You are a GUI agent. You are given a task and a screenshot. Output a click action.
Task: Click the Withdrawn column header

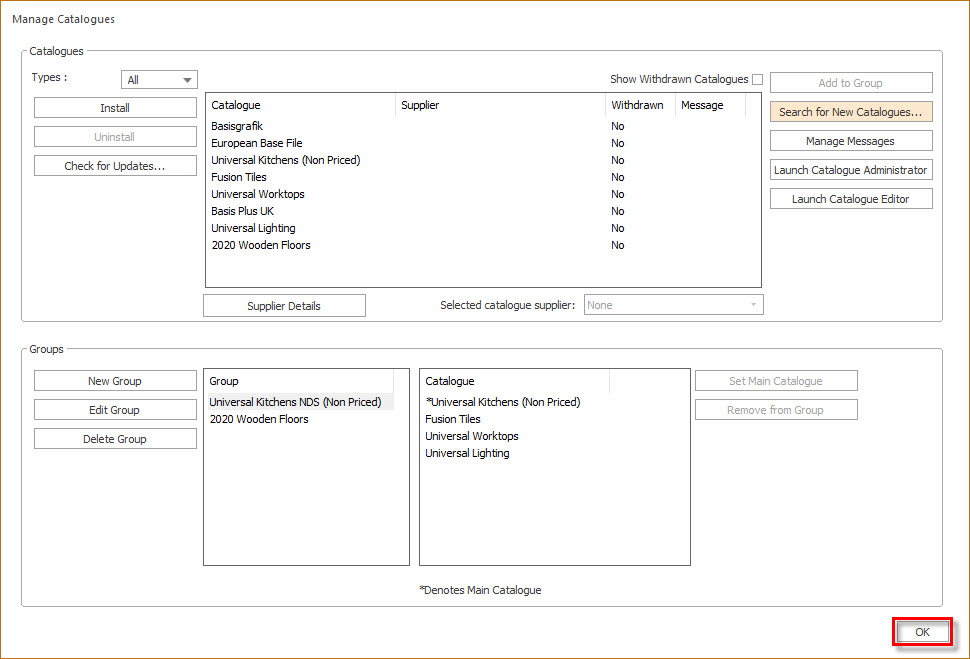pyautogui.click(x=640, y=105)
